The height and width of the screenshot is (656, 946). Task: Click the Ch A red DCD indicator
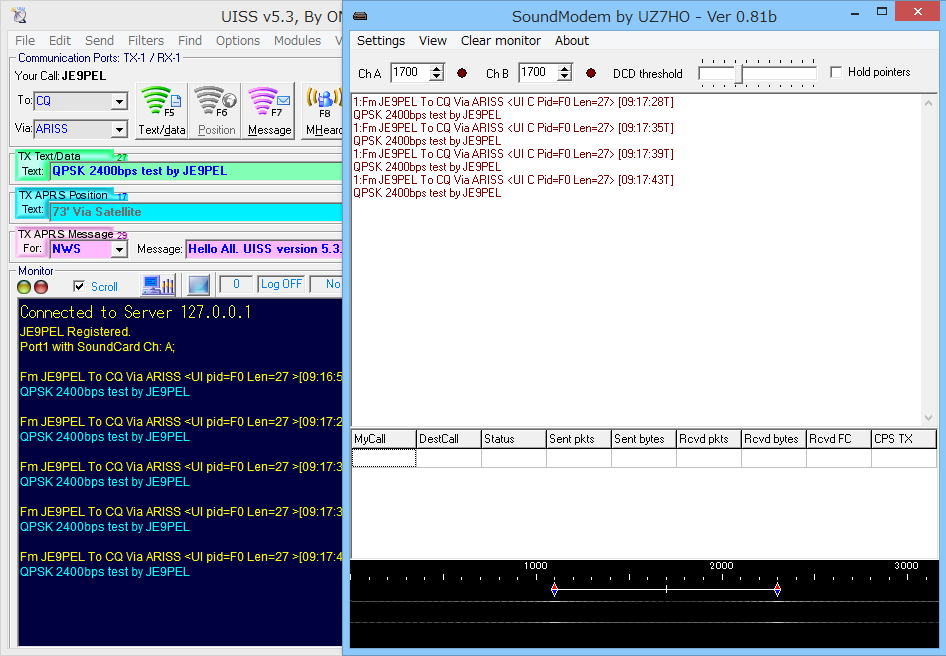click(462, 73)
